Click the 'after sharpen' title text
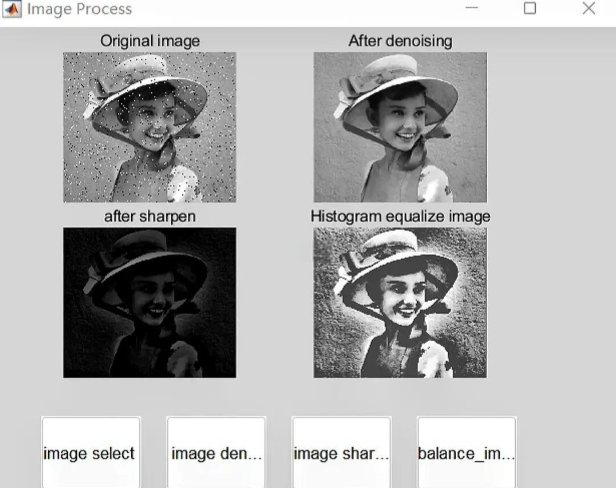The height and width of the screenshot is (488, 616). 150,216
